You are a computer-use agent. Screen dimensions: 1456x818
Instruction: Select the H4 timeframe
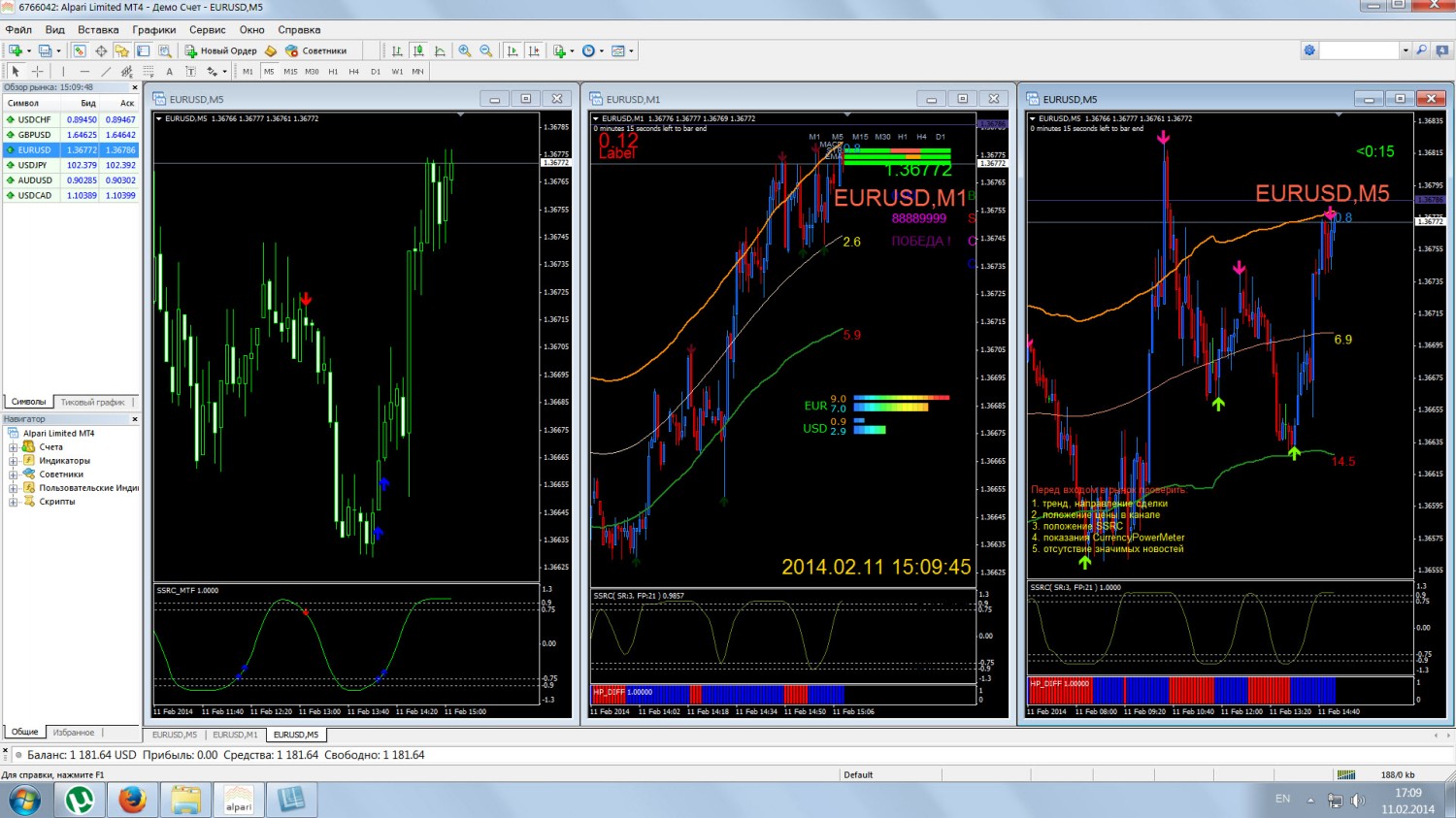(353, 71)
